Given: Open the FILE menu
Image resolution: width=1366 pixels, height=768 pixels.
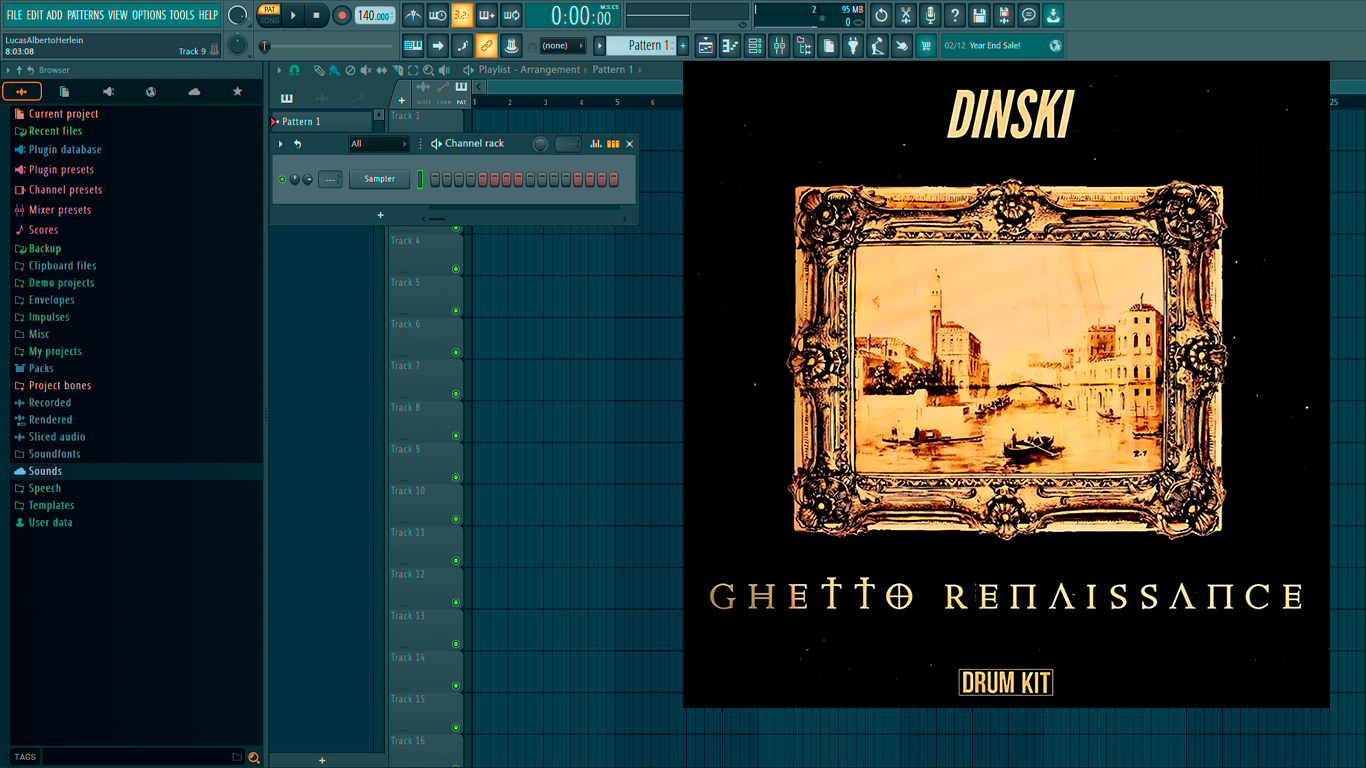Looking at the screenshot, I should 14,15.
